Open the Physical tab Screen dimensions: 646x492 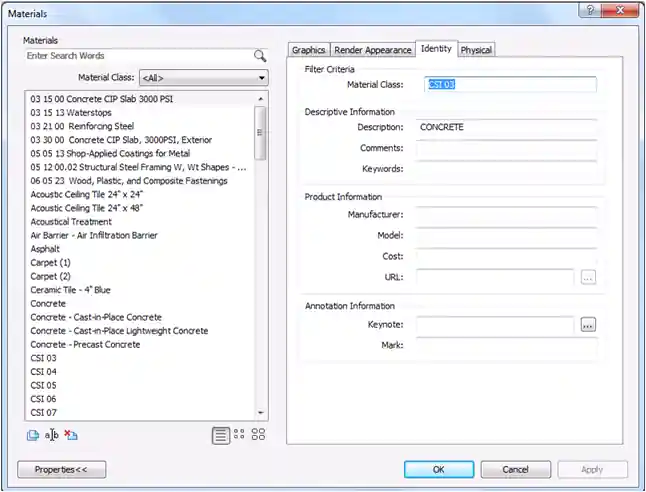tap(476, 50)
